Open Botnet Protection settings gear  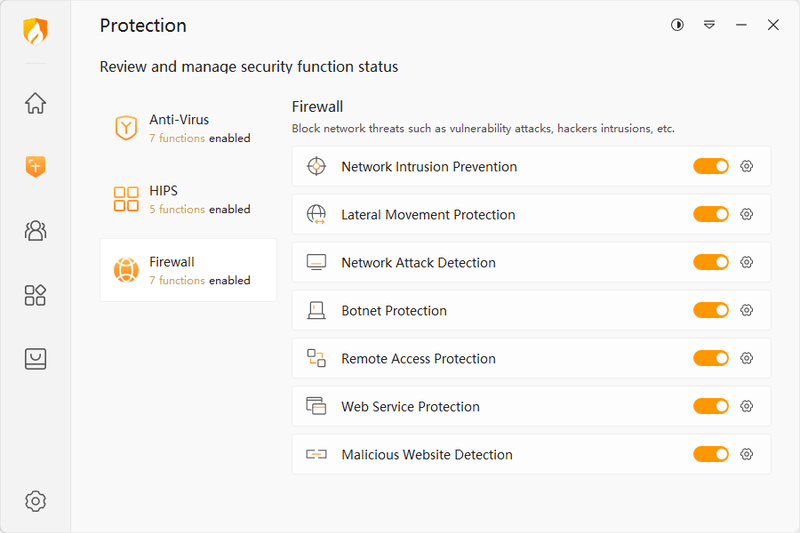click(x=746, y=310)
